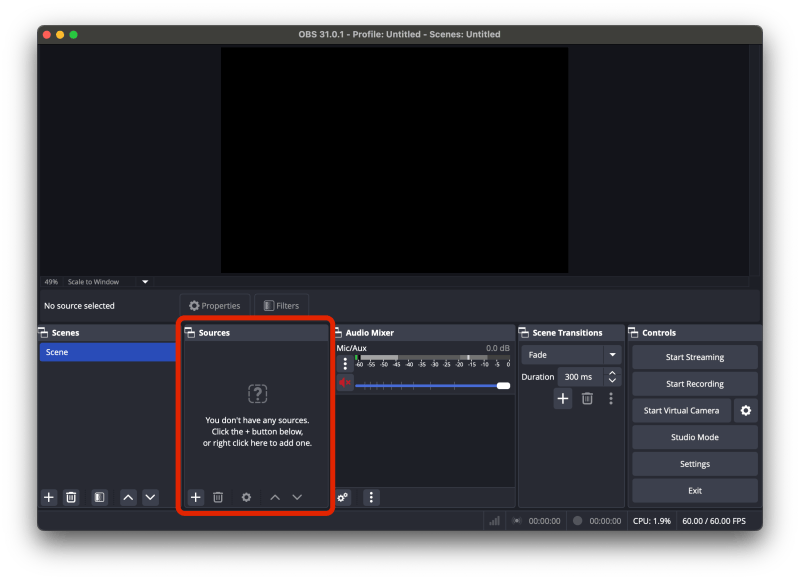Screen dimensions: 800x580
Task: Adjust the Mic/Aux volume slider handle
Action: click(x=503, y=386)
